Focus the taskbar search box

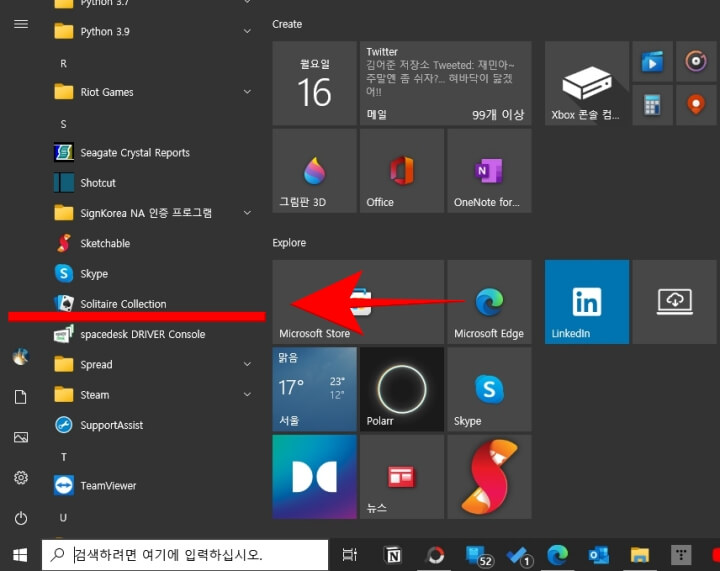(x=185, y=555)
